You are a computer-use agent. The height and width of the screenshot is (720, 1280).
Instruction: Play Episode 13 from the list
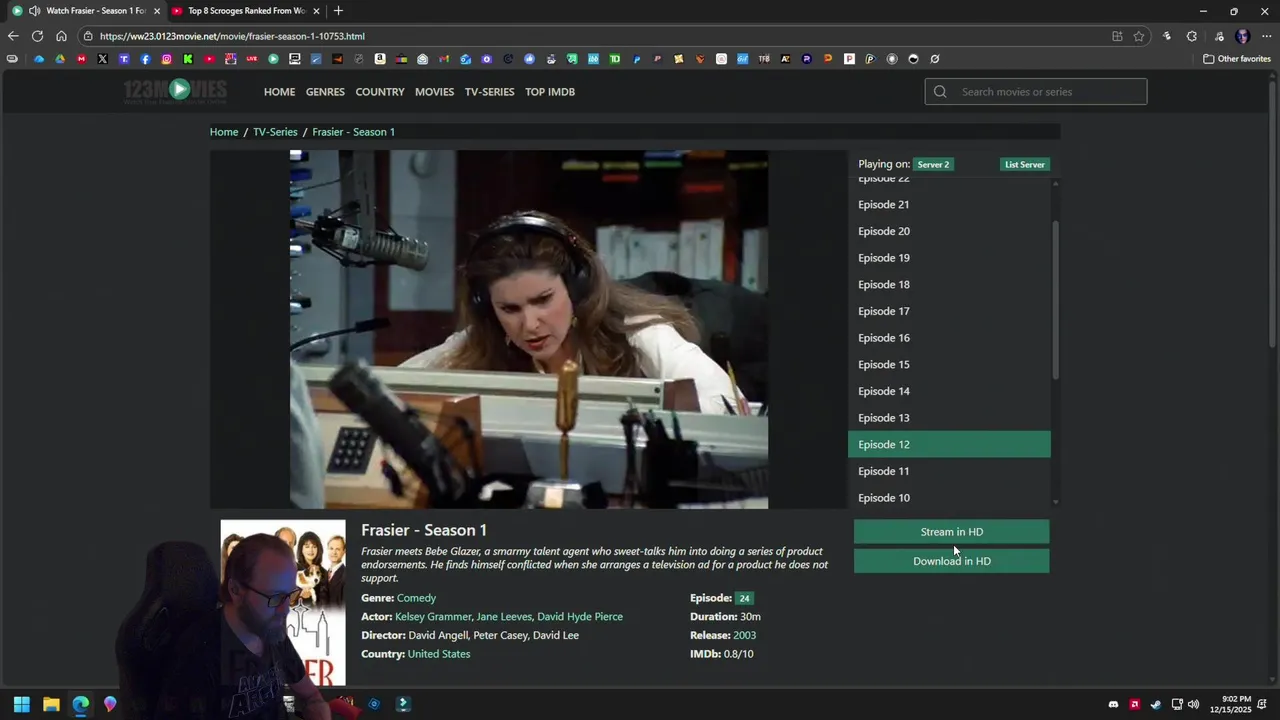click(949, 418)
